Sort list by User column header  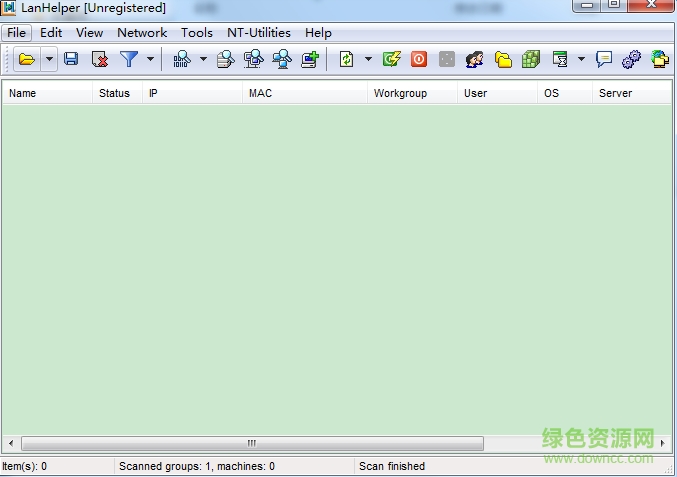pos(497,93)
